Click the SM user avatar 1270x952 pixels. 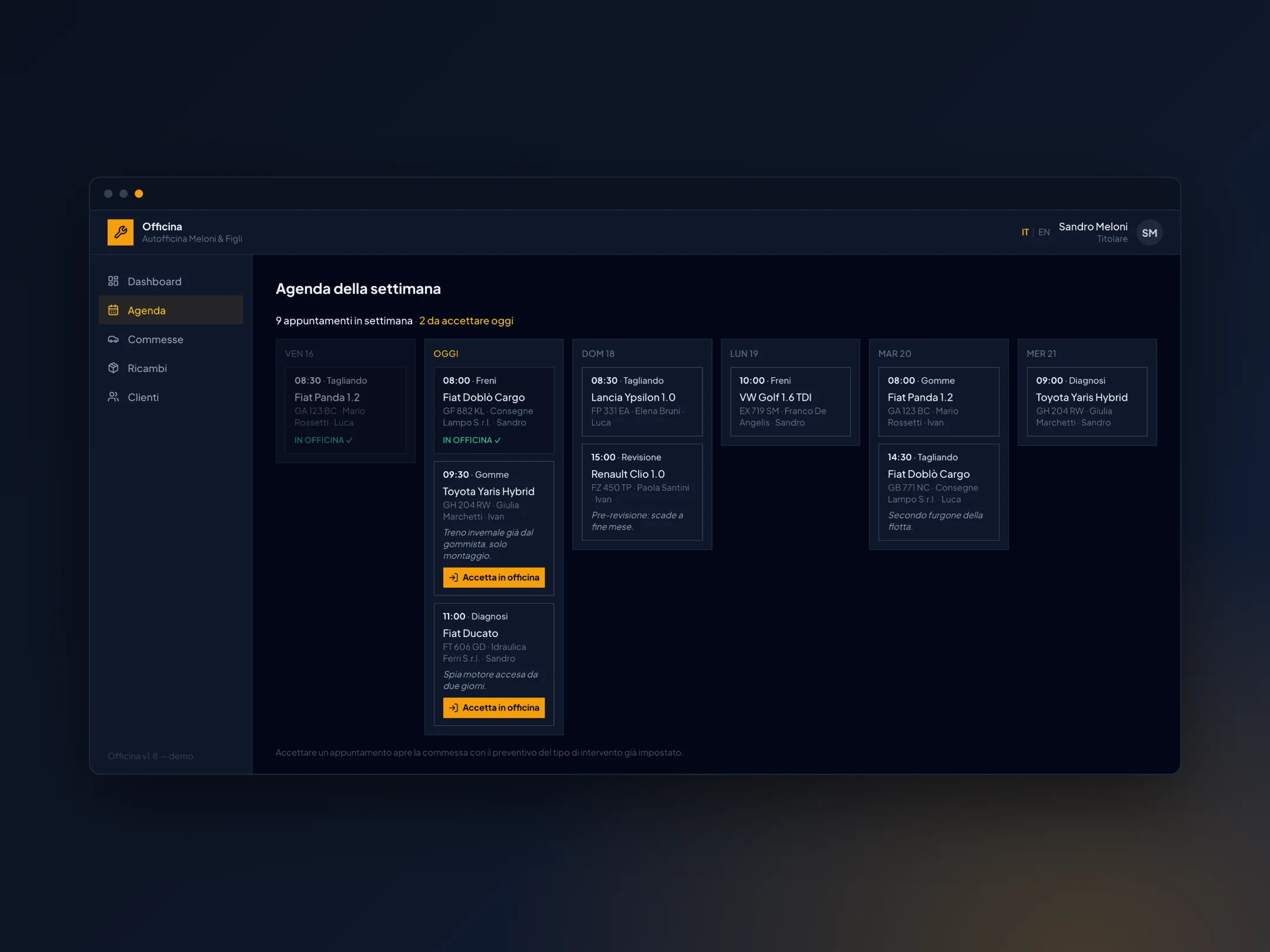1149,233
